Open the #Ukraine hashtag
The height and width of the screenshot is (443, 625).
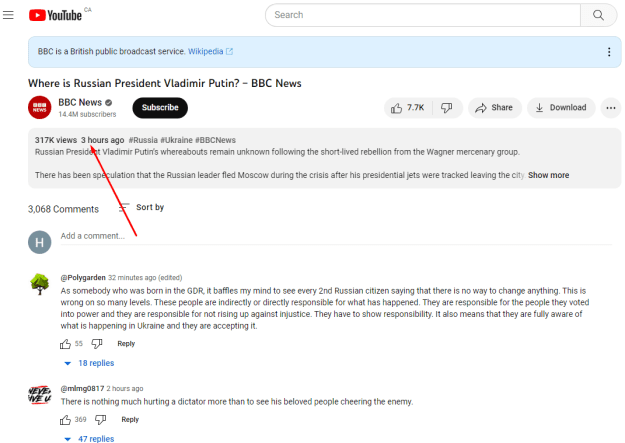coord(176,140)
